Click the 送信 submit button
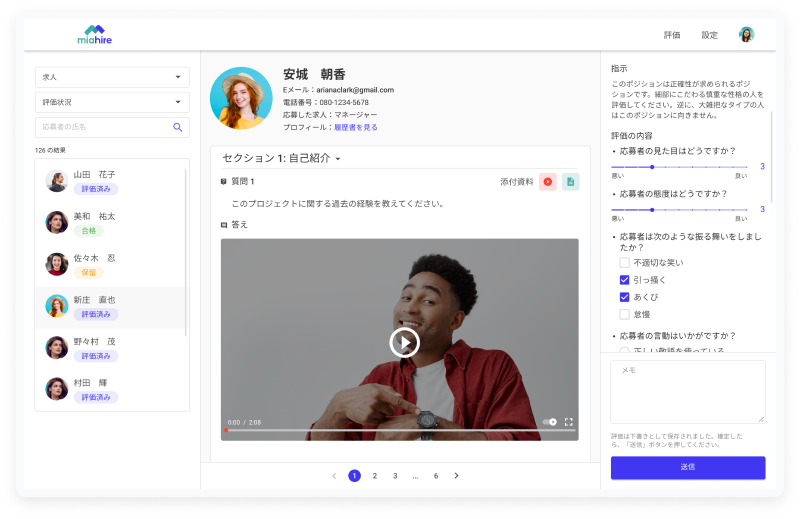The image size is (800, 519). pos(688,467)
